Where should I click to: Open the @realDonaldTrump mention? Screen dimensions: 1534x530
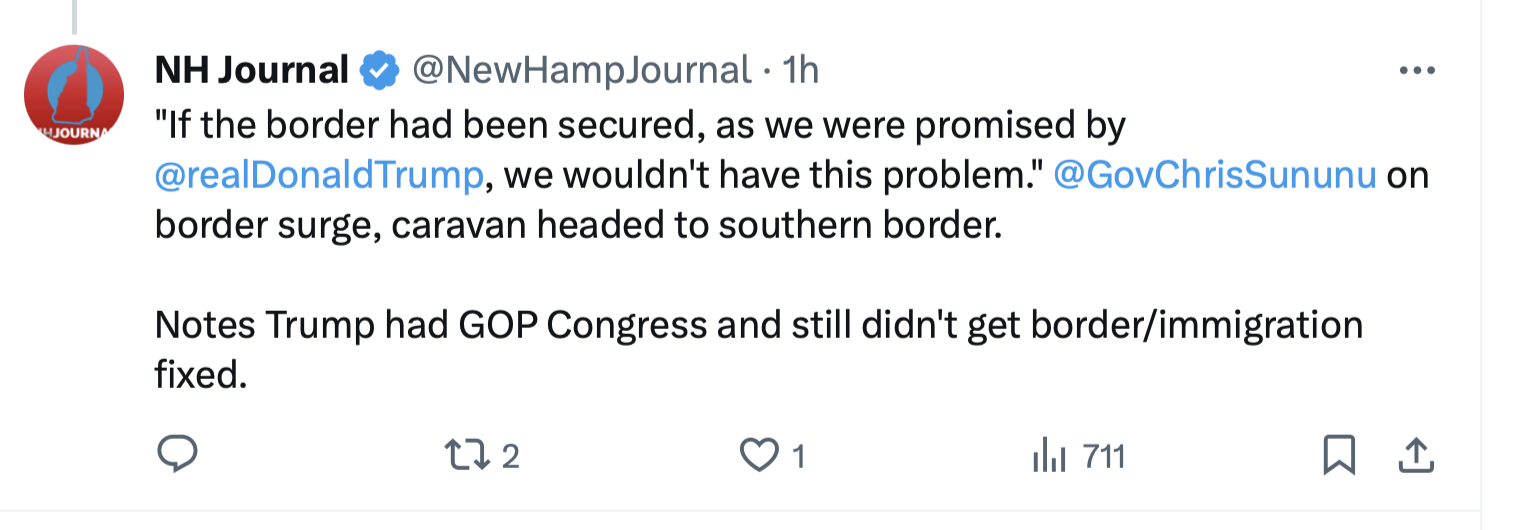tap(319, 175)
